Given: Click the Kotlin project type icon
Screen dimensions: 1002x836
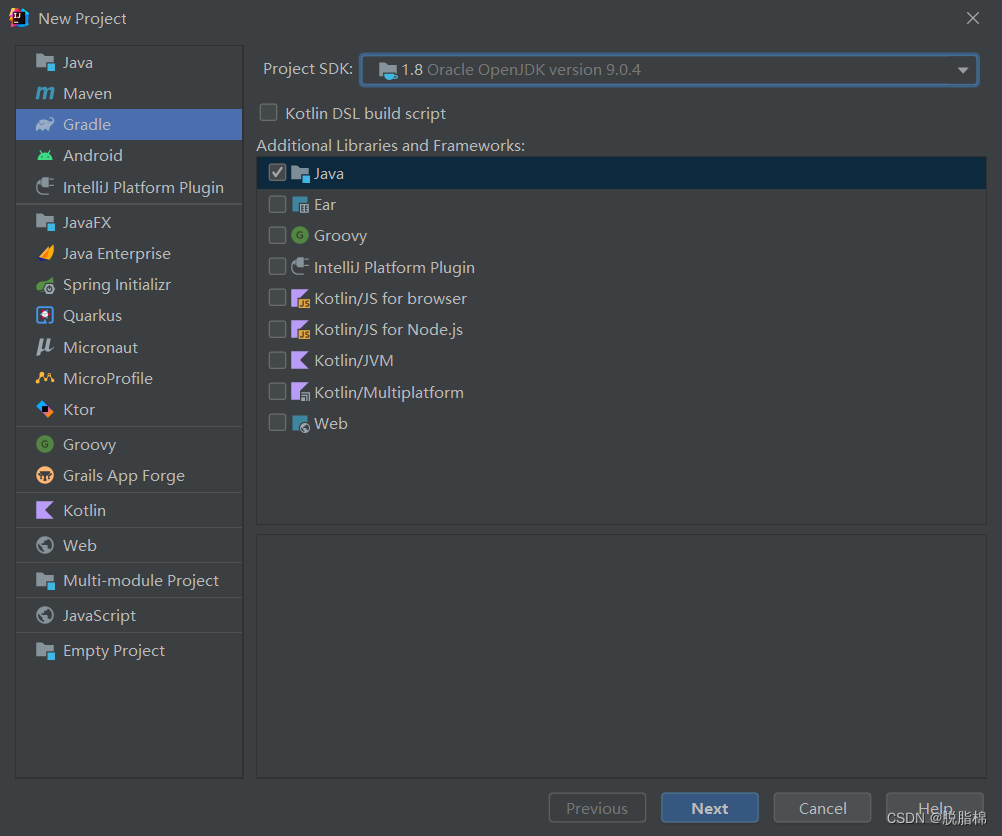Looking at the screenshot, I should (x=44, y=510).
